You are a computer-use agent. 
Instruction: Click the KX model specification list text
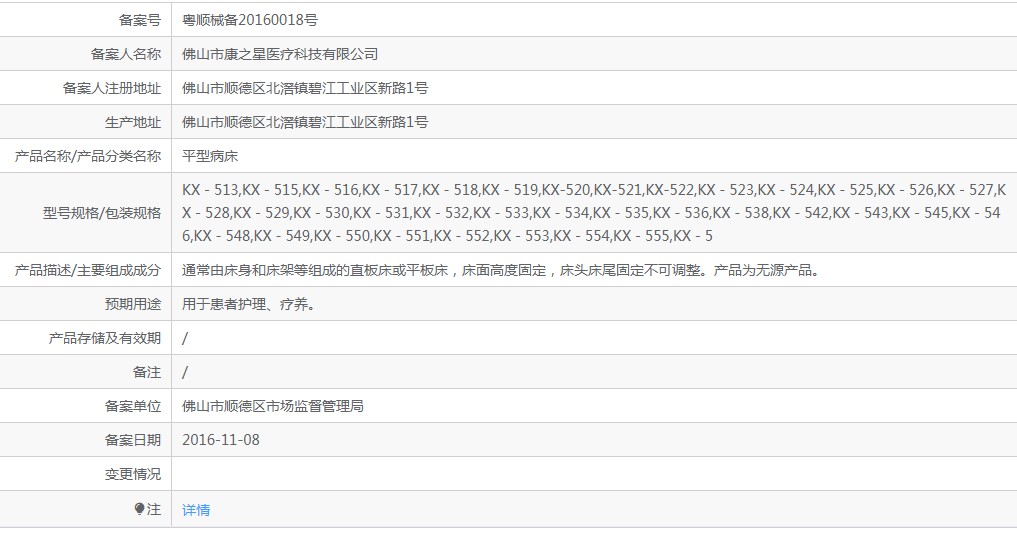tap(593, 213)
